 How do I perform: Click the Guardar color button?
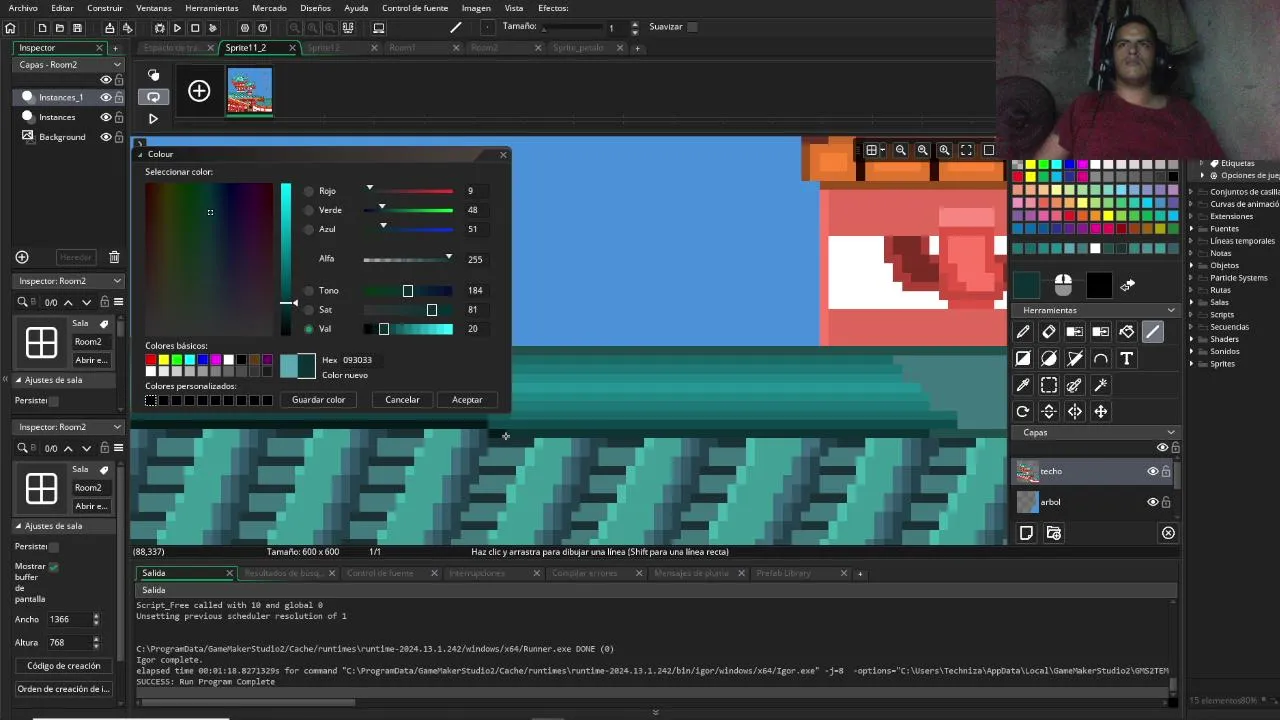click(318, 400)
